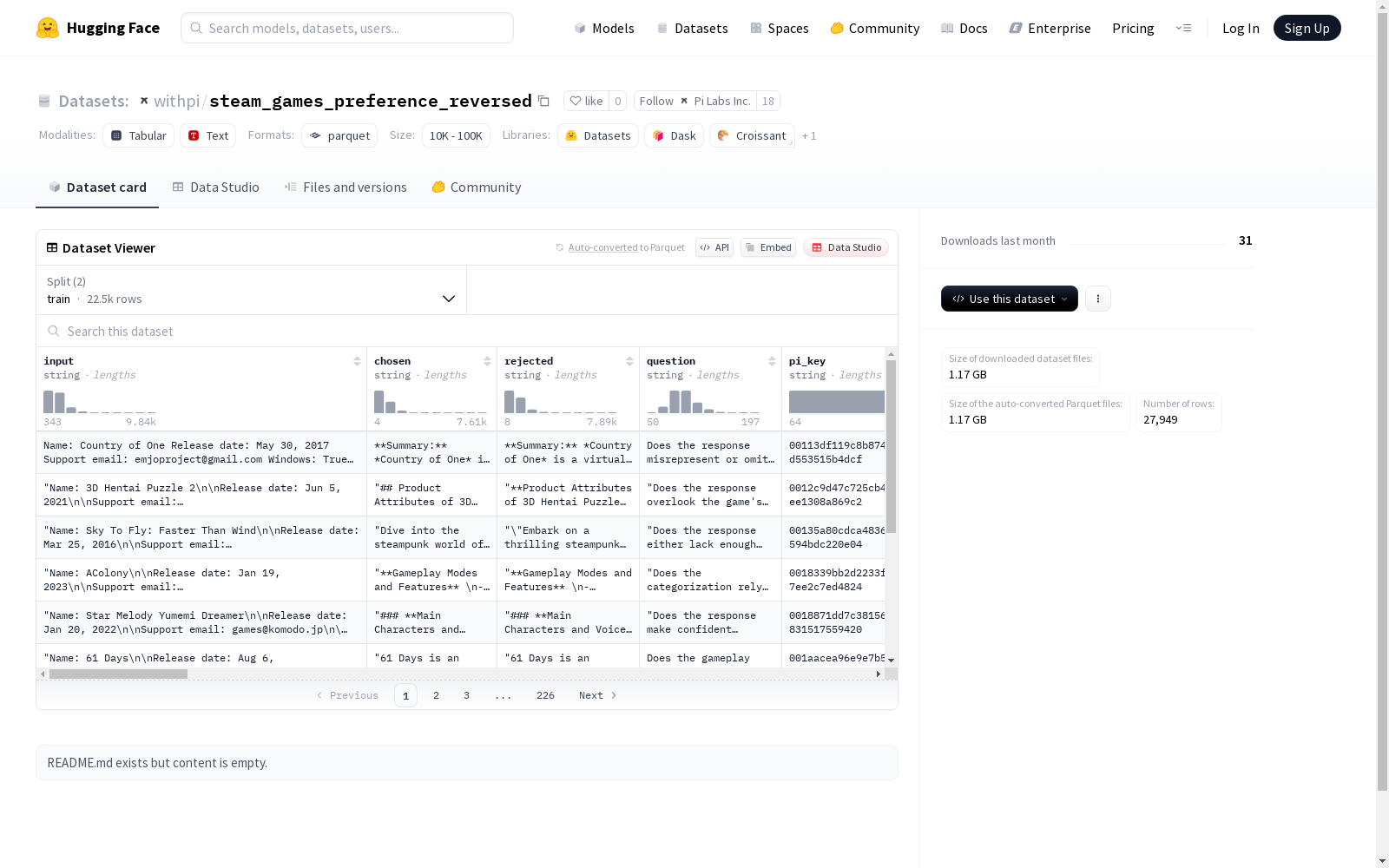Viewport: 1389px width, 868px height.
Task: Go to page 2 of the table
Action: tap(436, 695)
